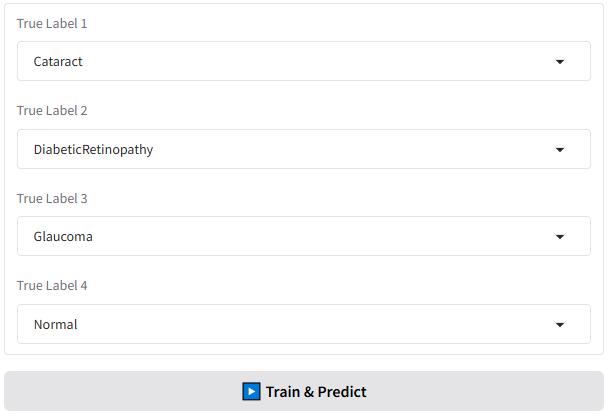Click the caret arrow beside Glaucoma

click(x=560, y=237)
